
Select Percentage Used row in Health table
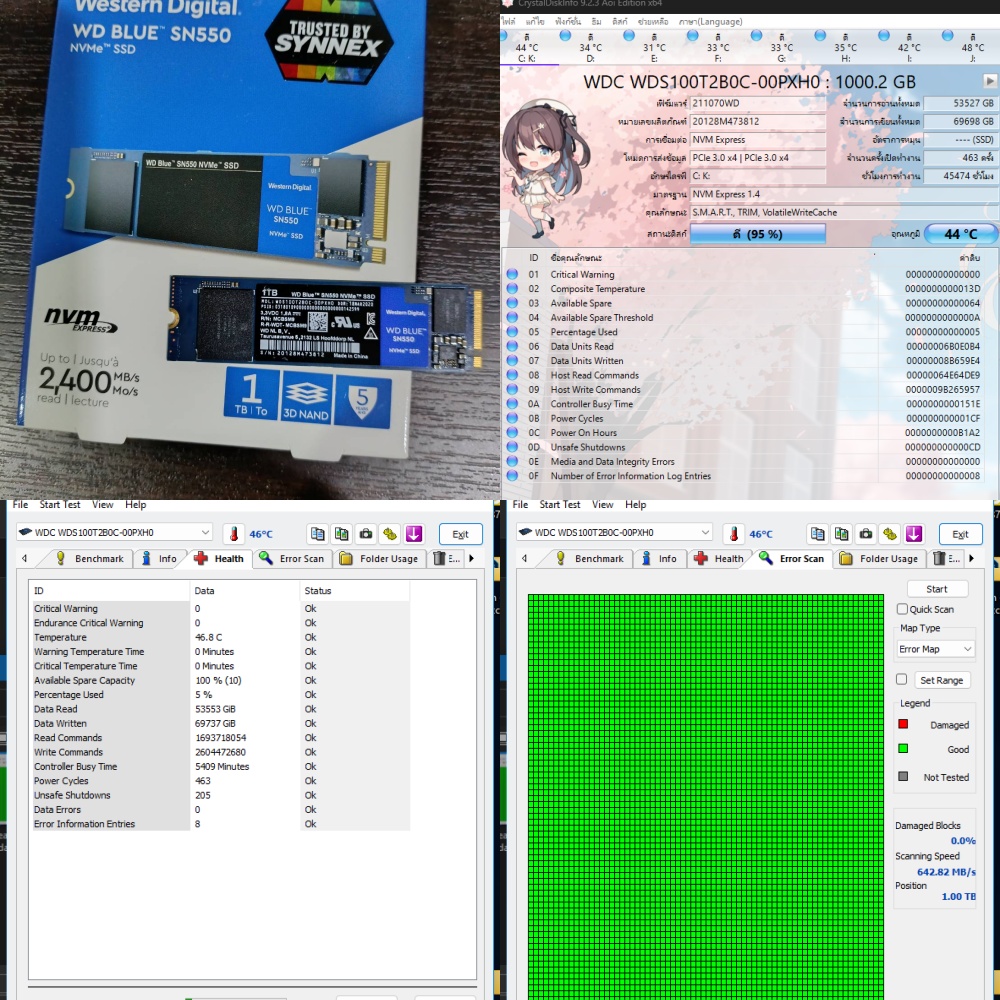coord(221,695)
